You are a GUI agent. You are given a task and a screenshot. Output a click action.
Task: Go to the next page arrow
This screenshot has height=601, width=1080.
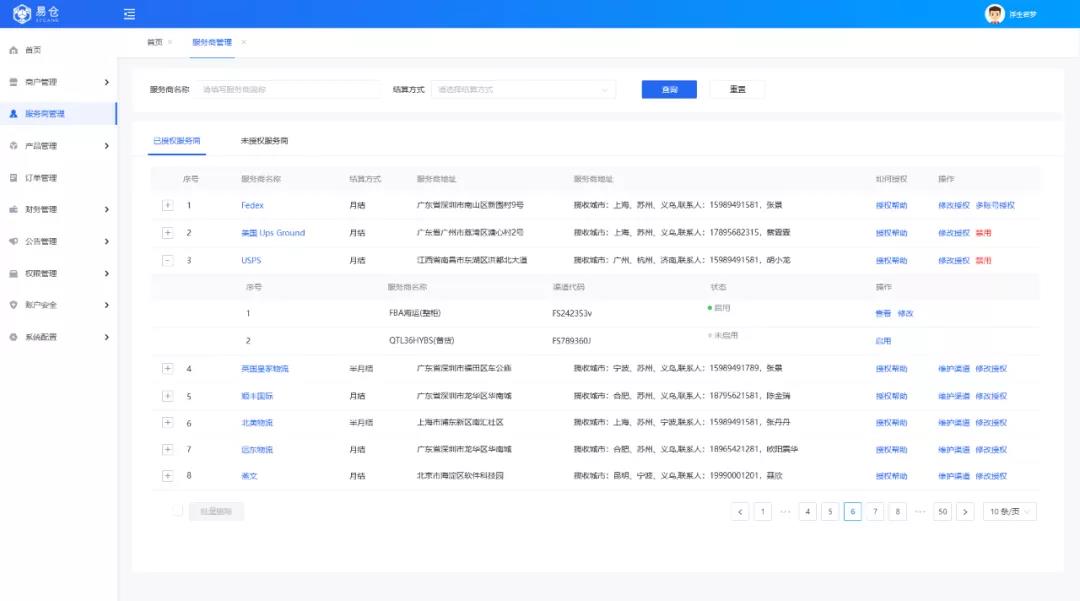click(x=965, y=512)
